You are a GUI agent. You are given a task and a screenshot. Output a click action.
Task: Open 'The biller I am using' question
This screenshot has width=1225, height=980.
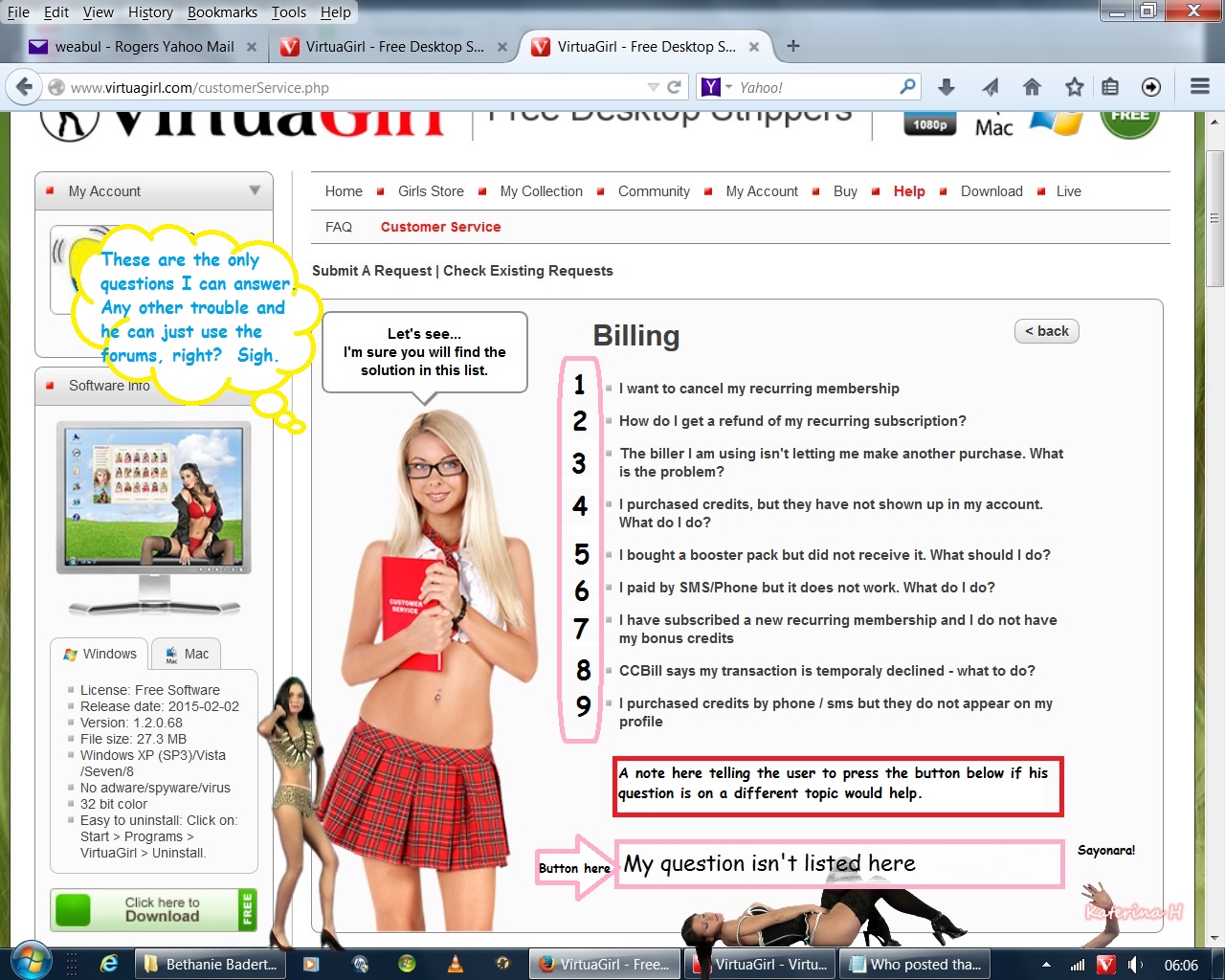[x=841, y=462]
